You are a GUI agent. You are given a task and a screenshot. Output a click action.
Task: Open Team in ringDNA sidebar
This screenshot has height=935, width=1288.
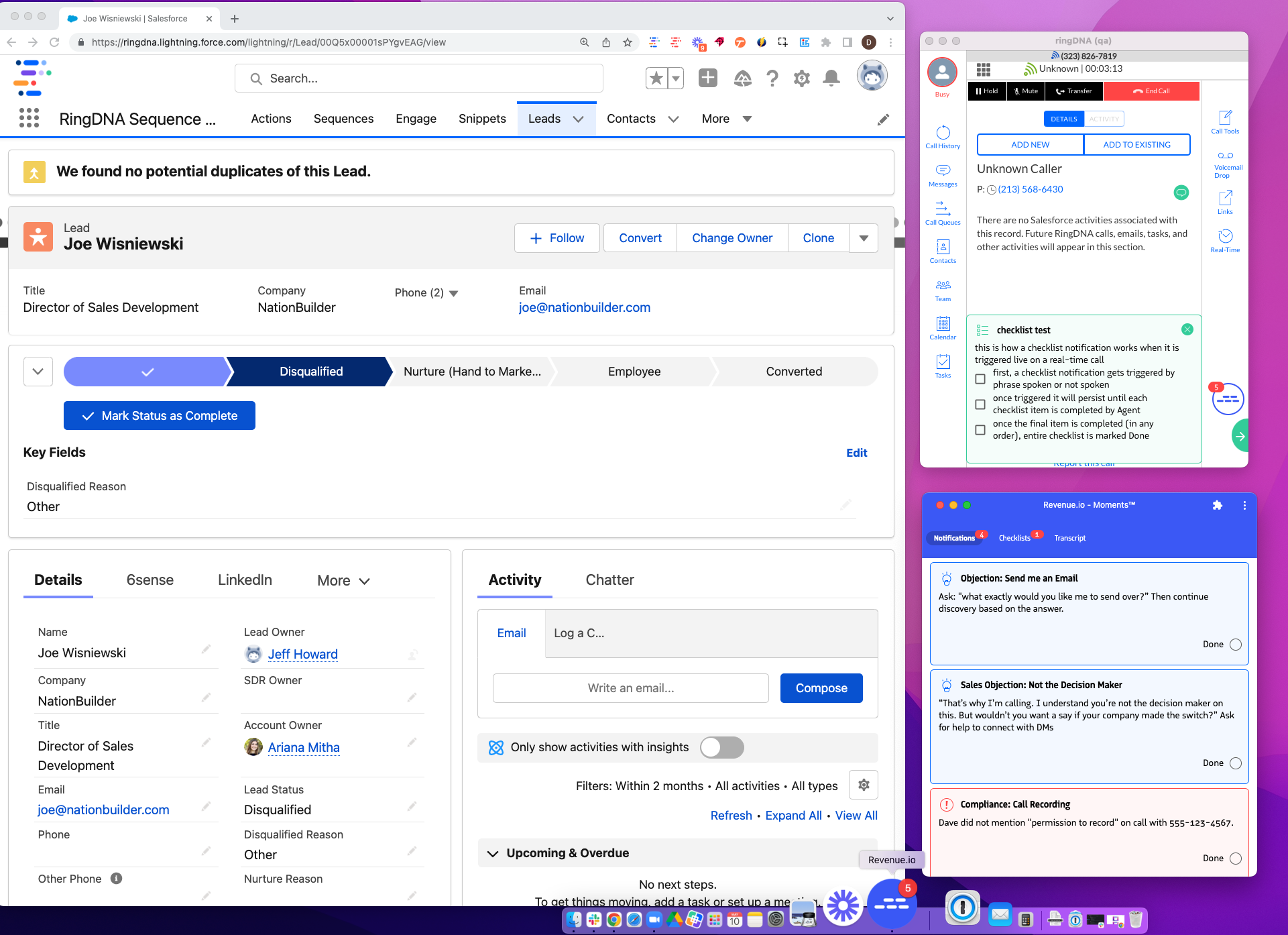943,290
